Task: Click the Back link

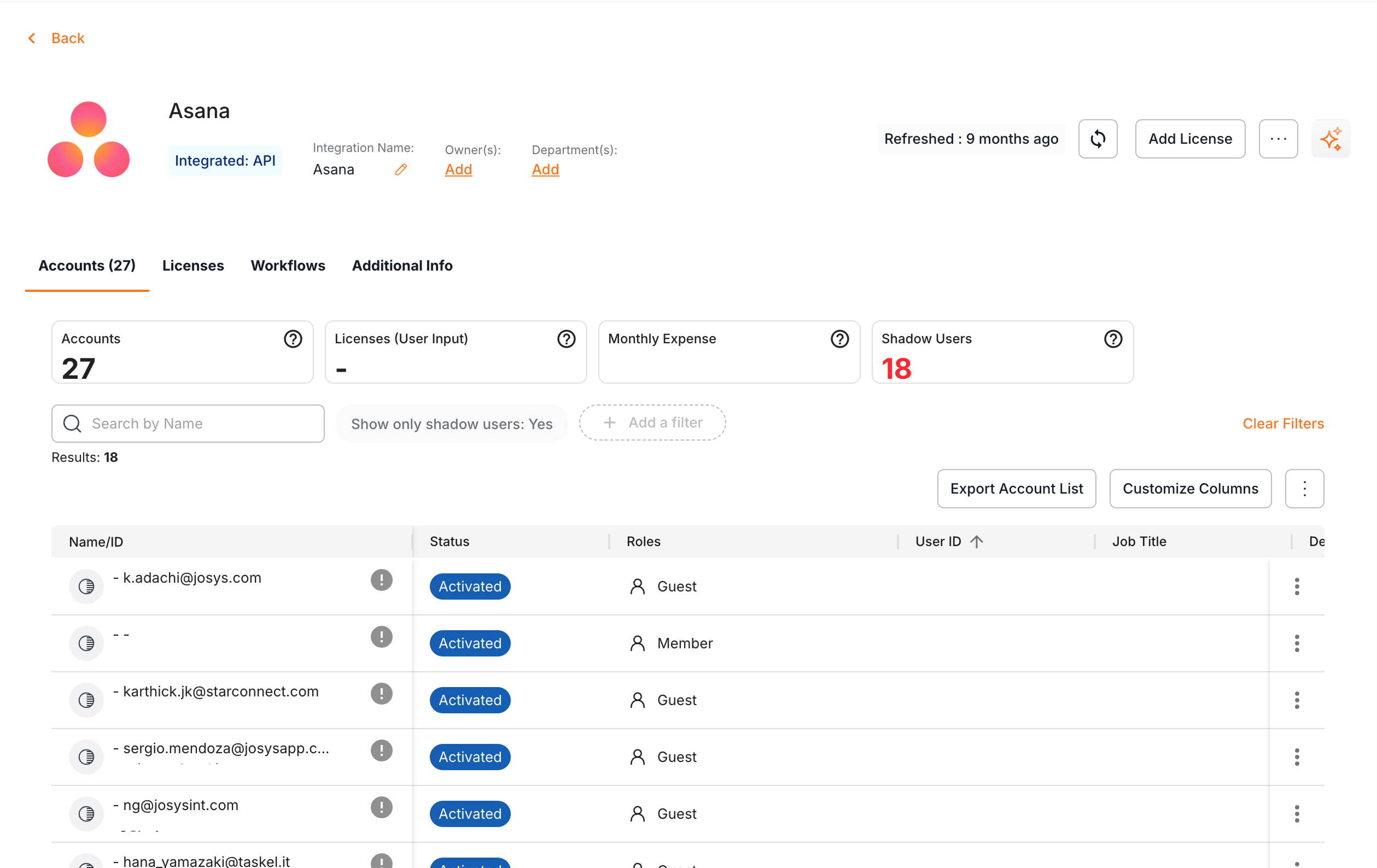Action: [67, 38]
